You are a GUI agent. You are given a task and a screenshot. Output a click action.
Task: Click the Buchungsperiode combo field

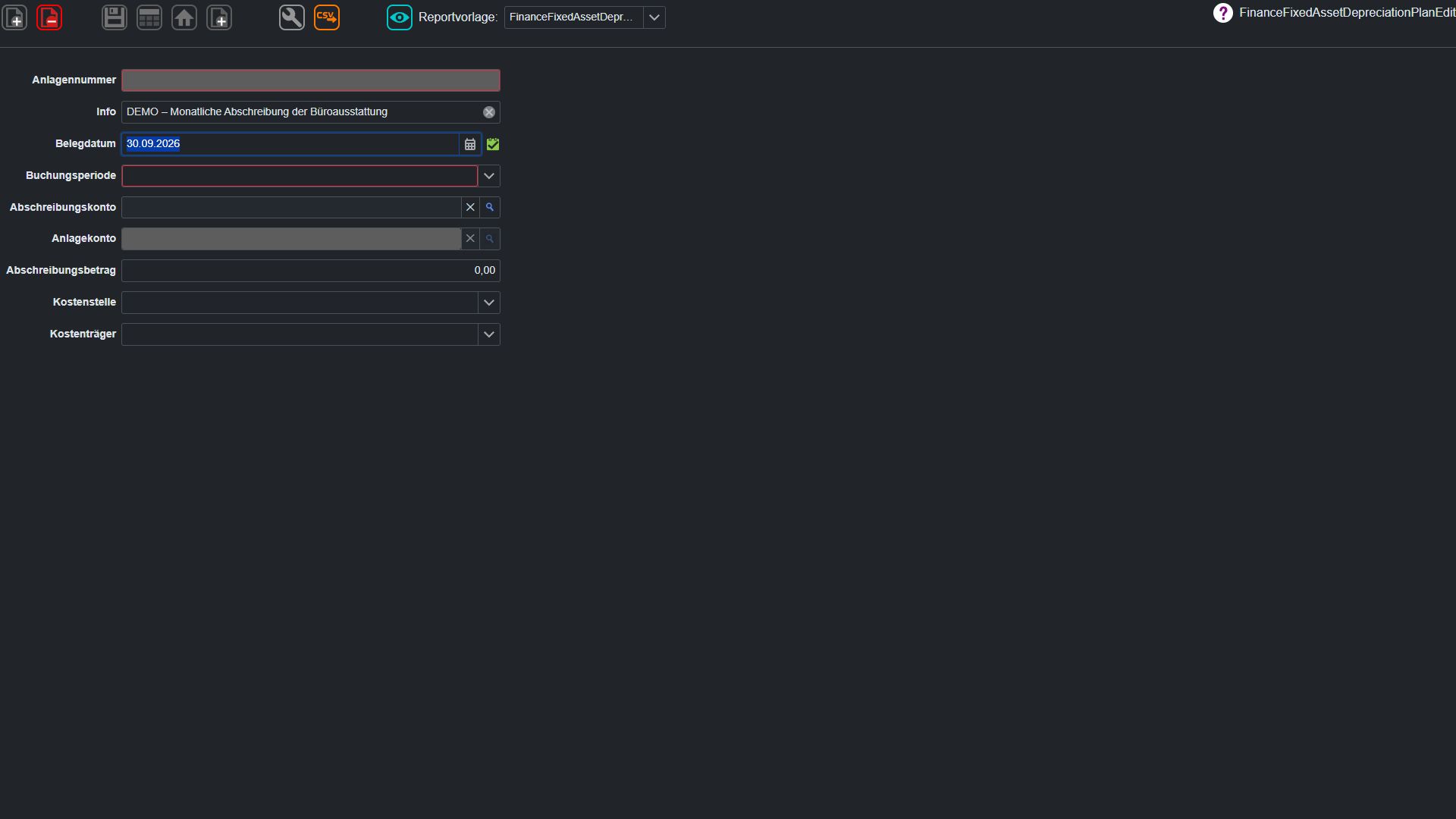pos(300,176)
